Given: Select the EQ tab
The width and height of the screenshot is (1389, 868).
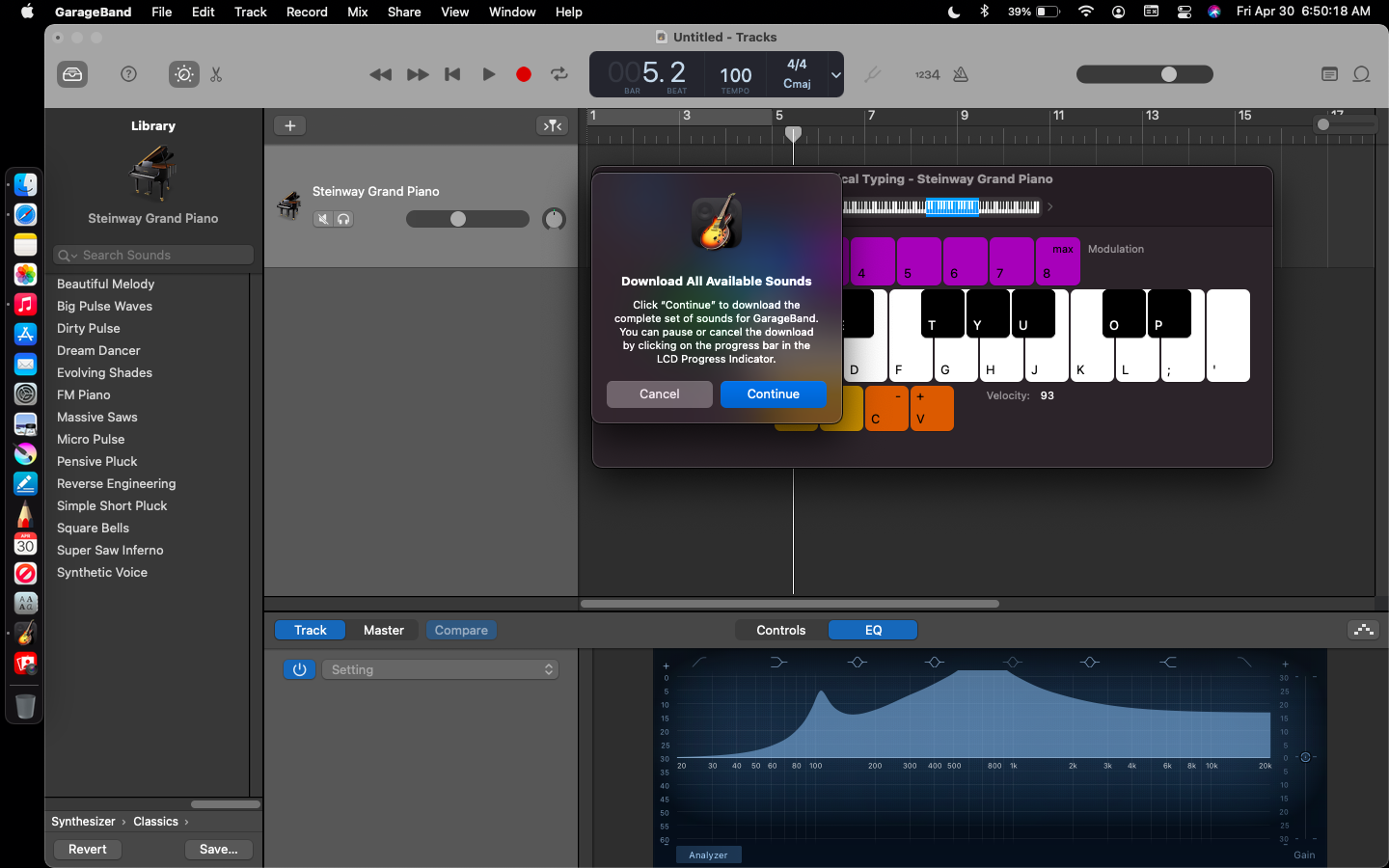Looking at the screenshot, I should coord(873,630).
